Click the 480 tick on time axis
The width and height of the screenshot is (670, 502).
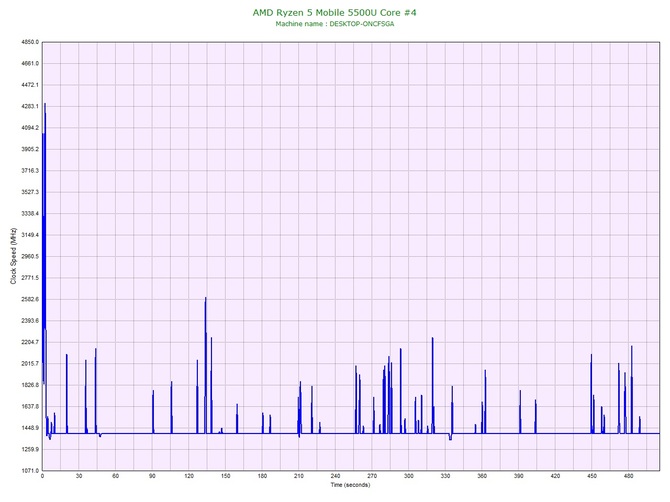click(x=629, y=476)
